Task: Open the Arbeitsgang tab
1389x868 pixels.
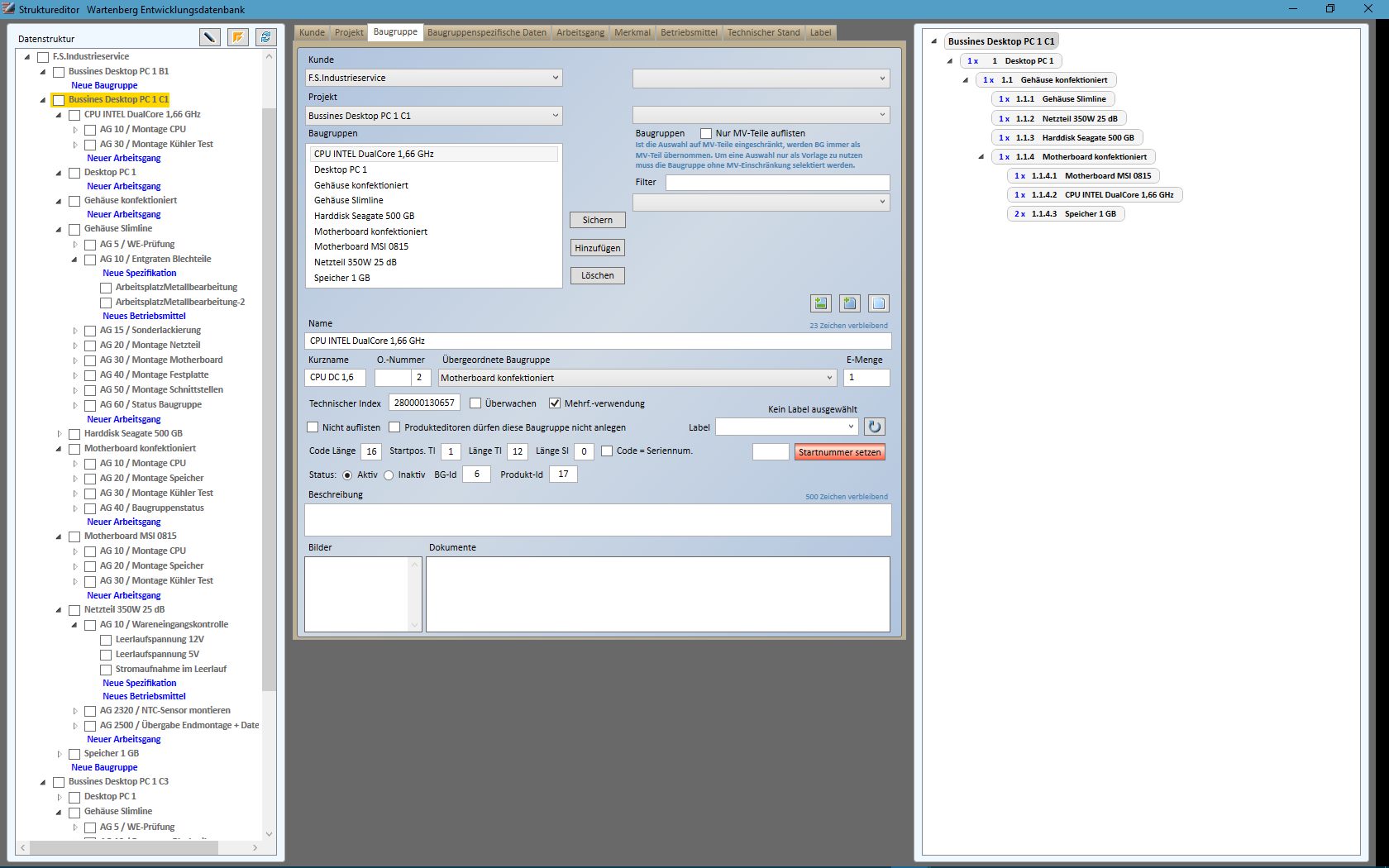Action: pyautogui.click(x=580, y=33)
